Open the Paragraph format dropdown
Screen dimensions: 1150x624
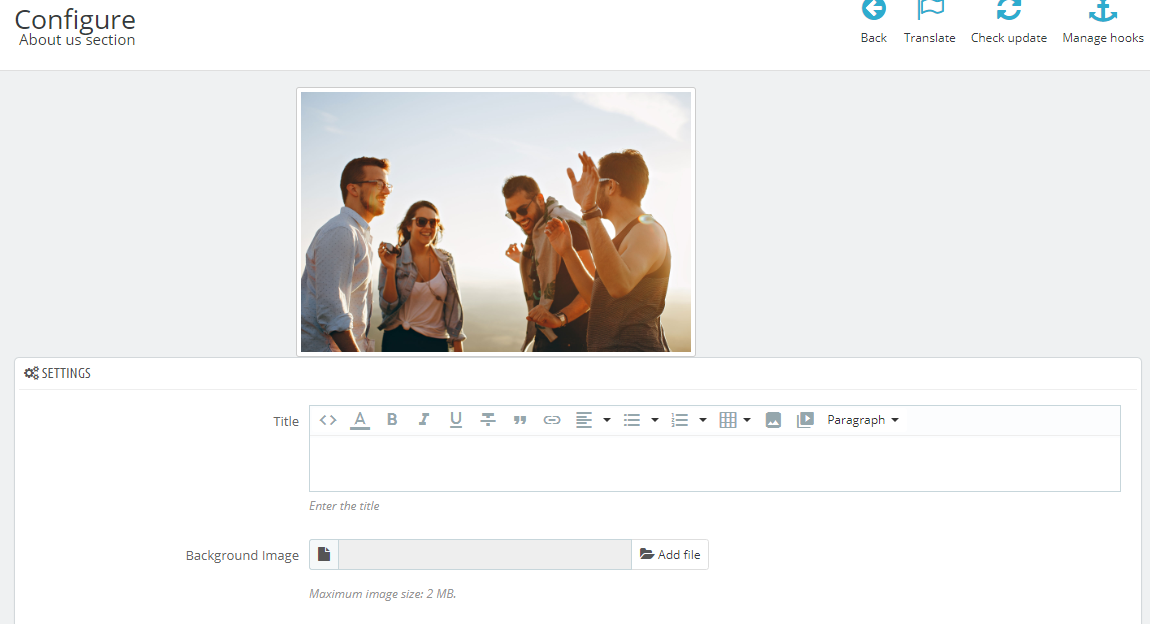tap(862, 420)
